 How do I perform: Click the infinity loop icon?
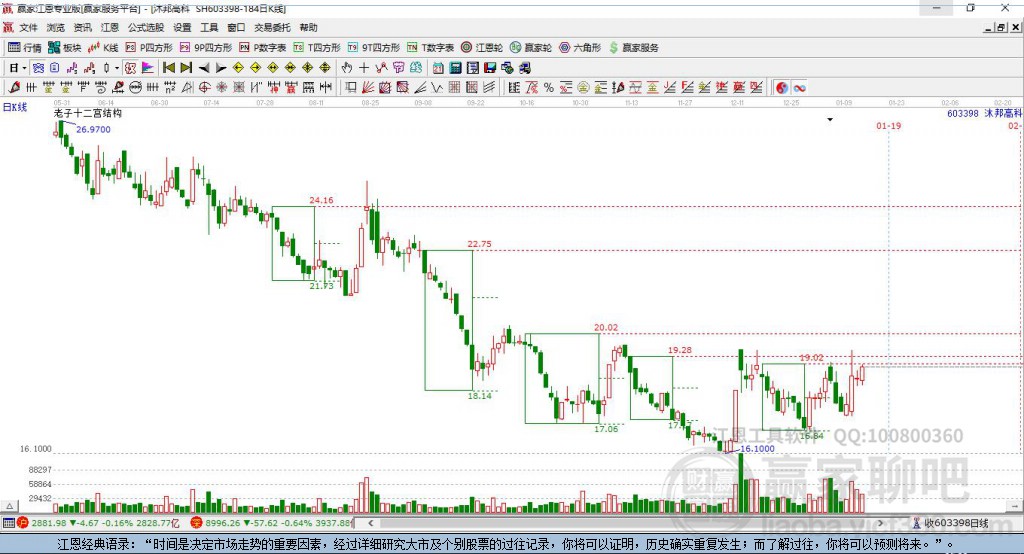click(x=799, y=88)
